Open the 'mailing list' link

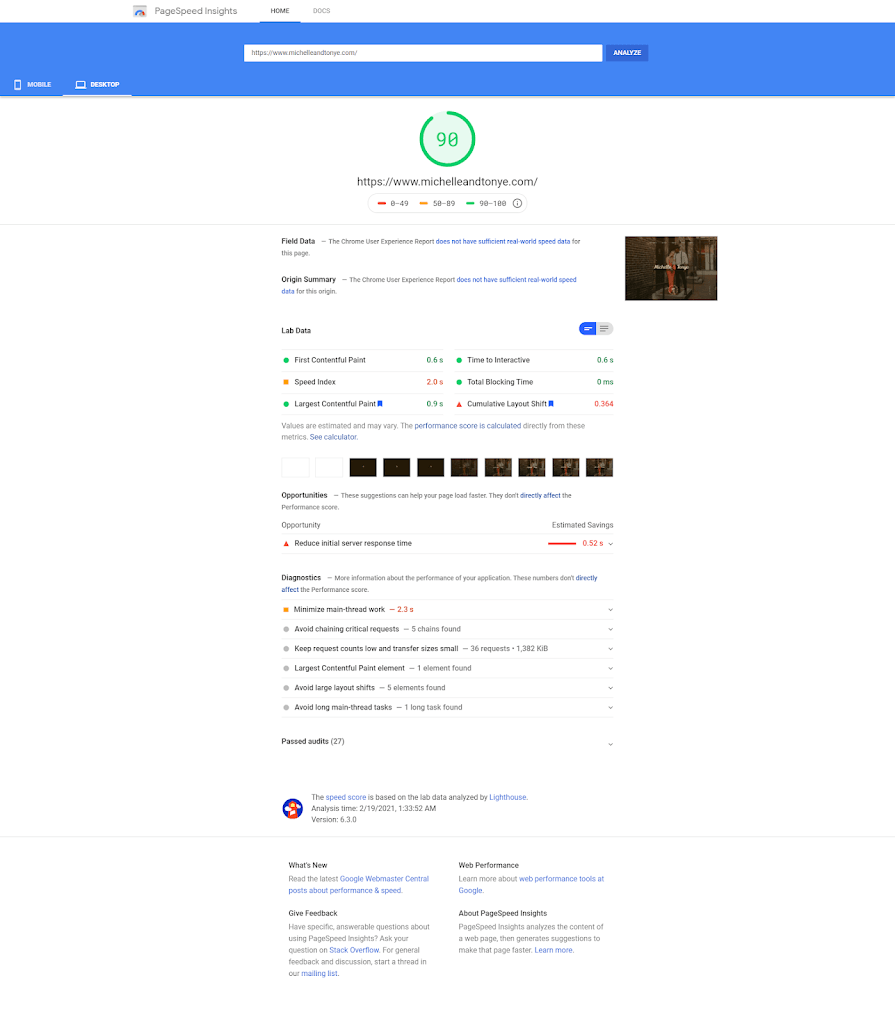pyautogui.click(x=319, y=974)
